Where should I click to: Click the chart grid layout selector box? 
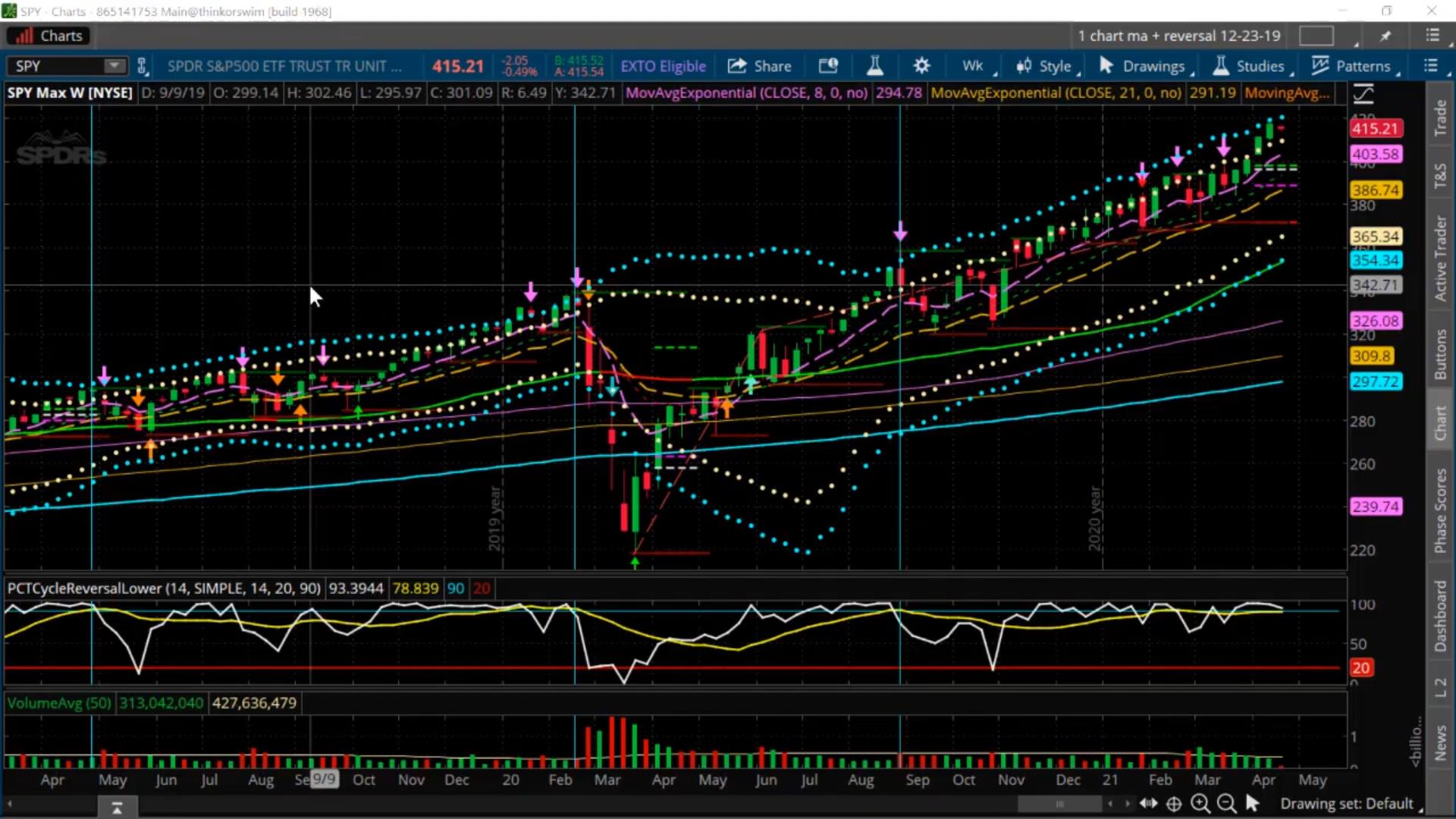pyautogui.click(x=1316, y=36)
